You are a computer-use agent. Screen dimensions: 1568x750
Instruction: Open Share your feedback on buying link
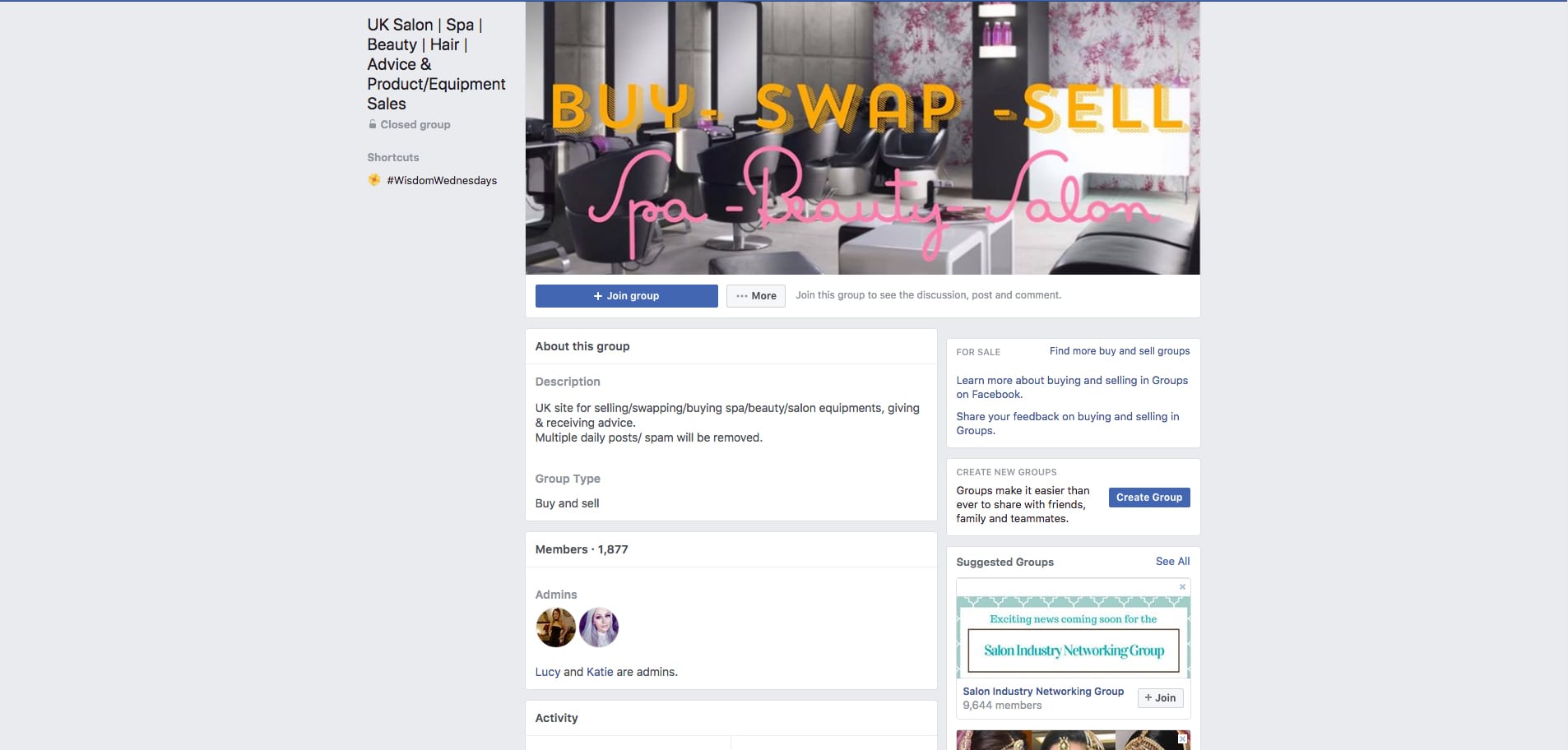1068,424
